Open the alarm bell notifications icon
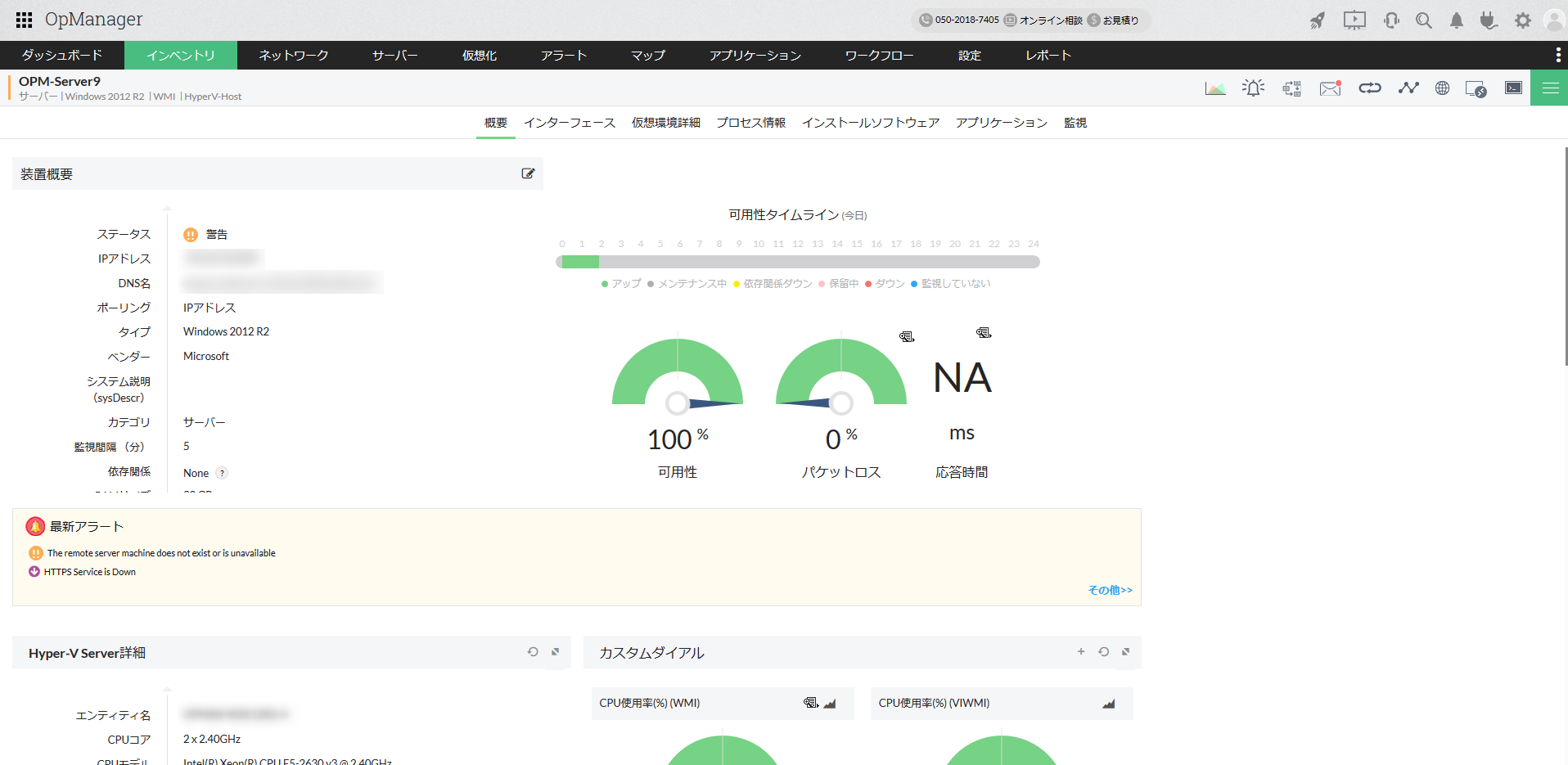 coord(1457,20)
